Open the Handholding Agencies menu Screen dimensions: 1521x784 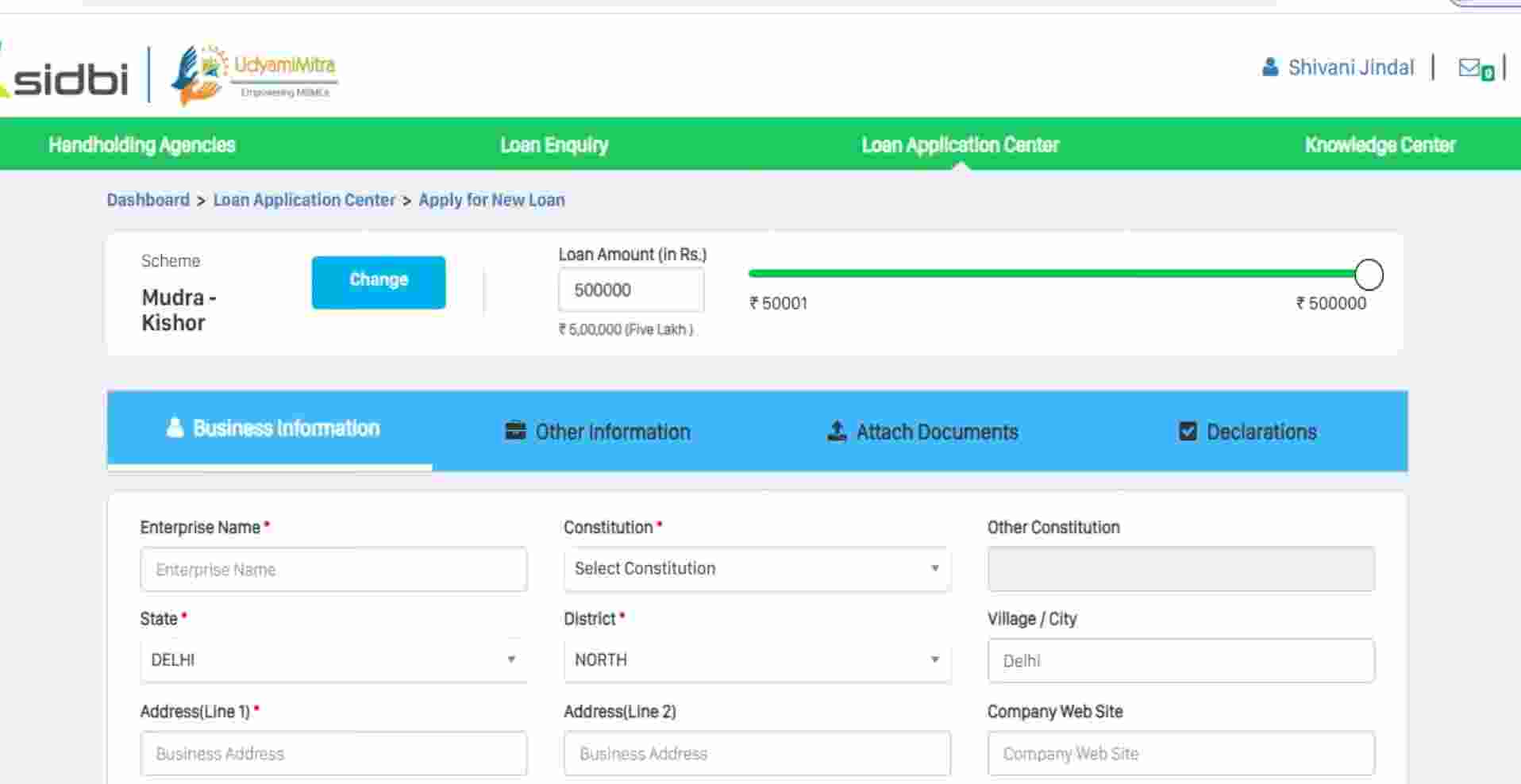pos(142,144)
